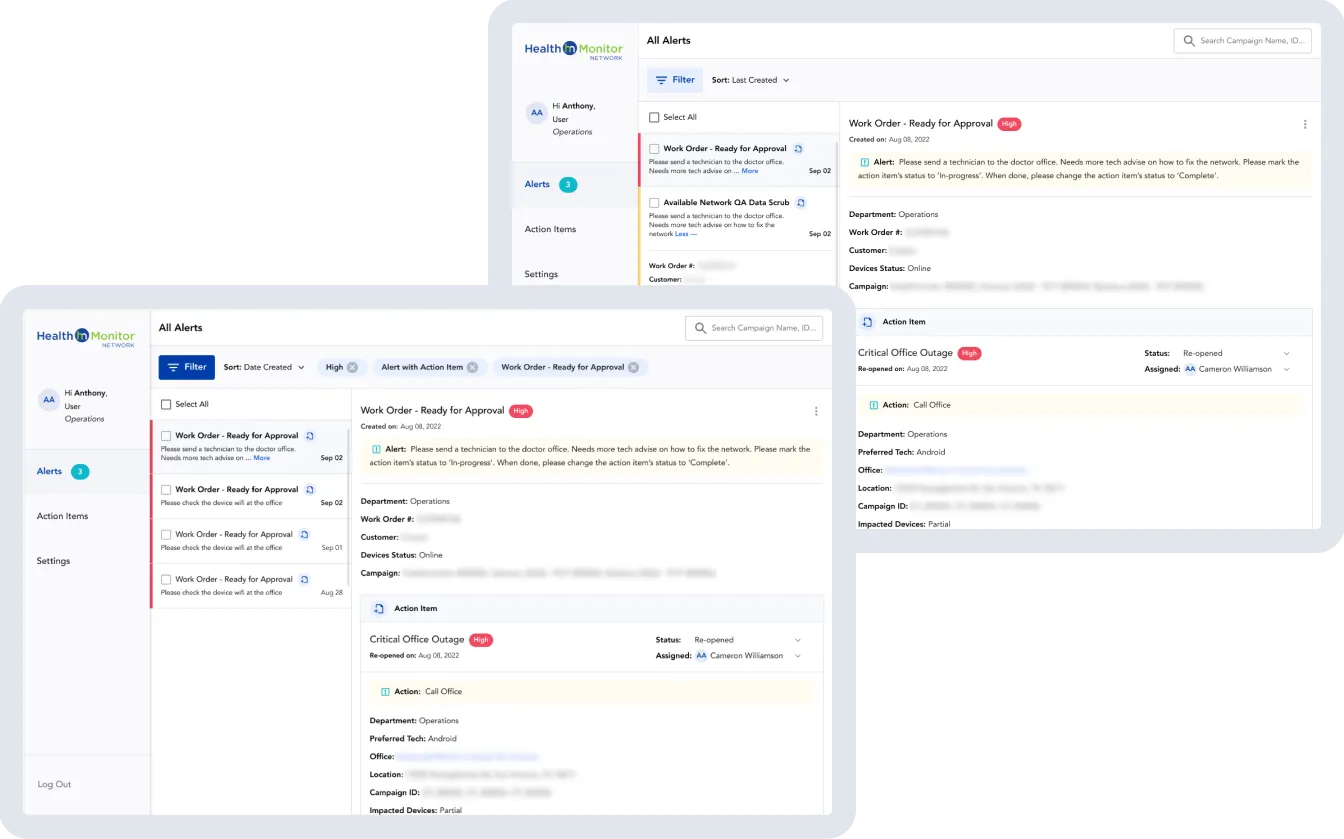
Task: Click the Critical Office Outage title in front window
Action: point(417,640)
